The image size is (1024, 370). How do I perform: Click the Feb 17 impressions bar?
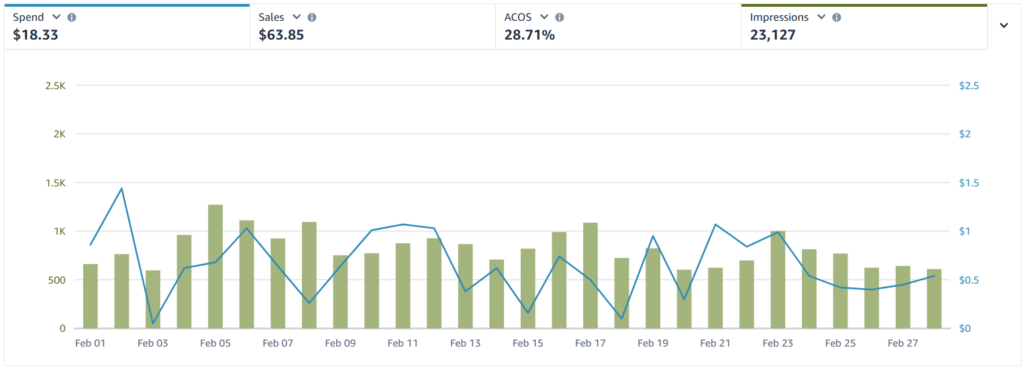[590, 275]
